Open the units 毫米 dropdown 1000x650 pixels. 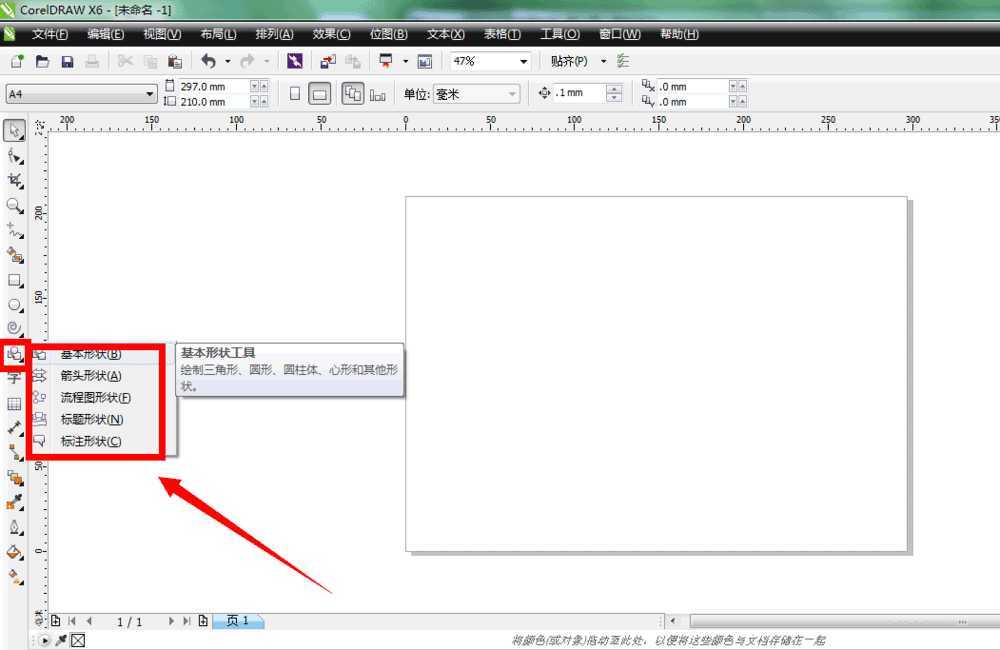[513, 94]
